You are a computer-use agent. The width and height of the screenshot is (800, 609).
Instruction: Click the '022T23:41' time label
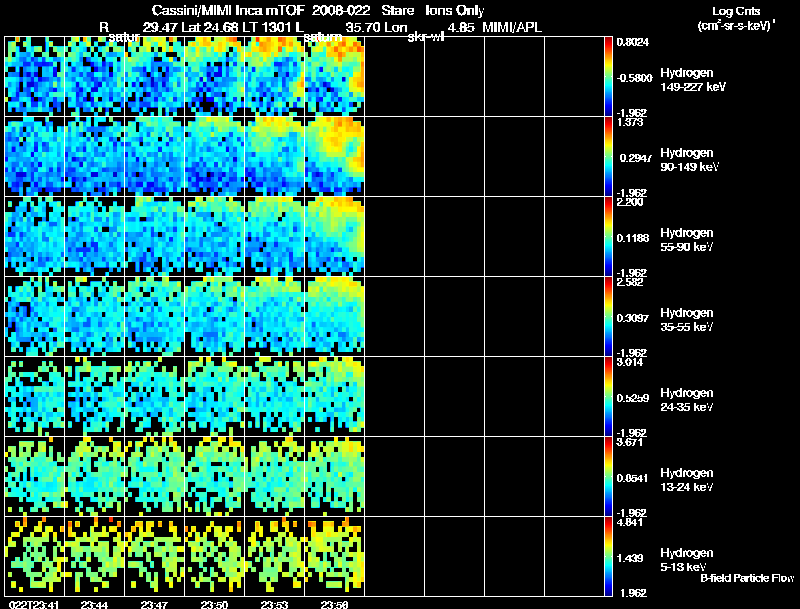(34, 605)
